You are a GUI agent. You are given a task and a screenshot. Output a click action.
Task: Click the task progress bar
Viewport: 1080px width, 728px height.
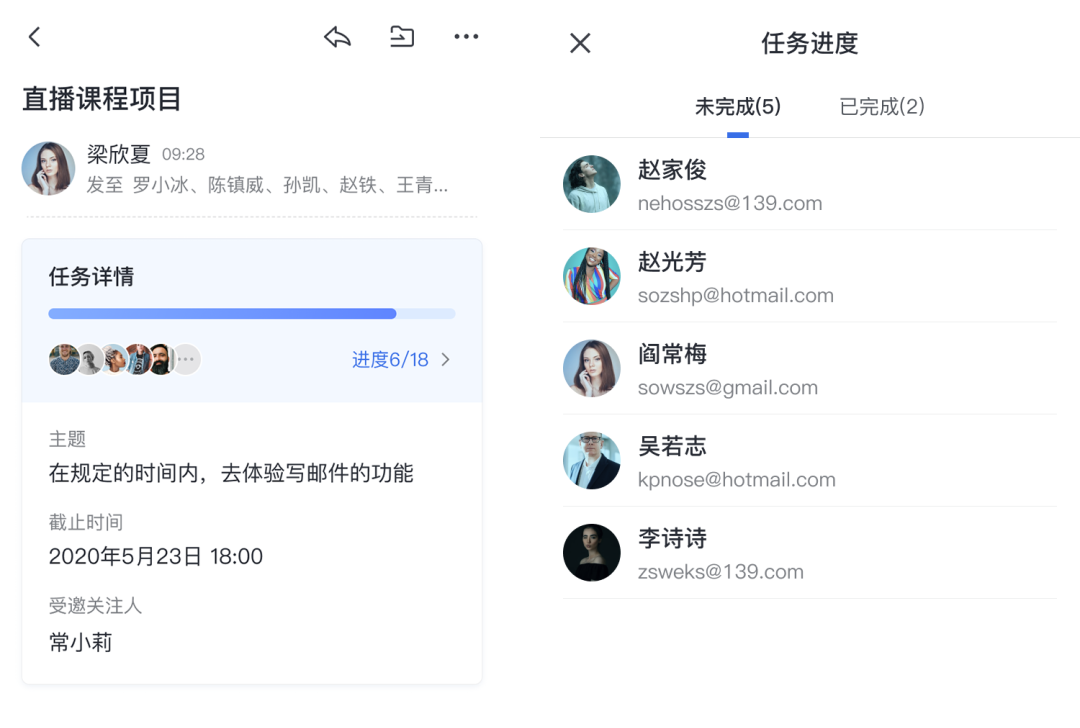click(x=252, y=314)
